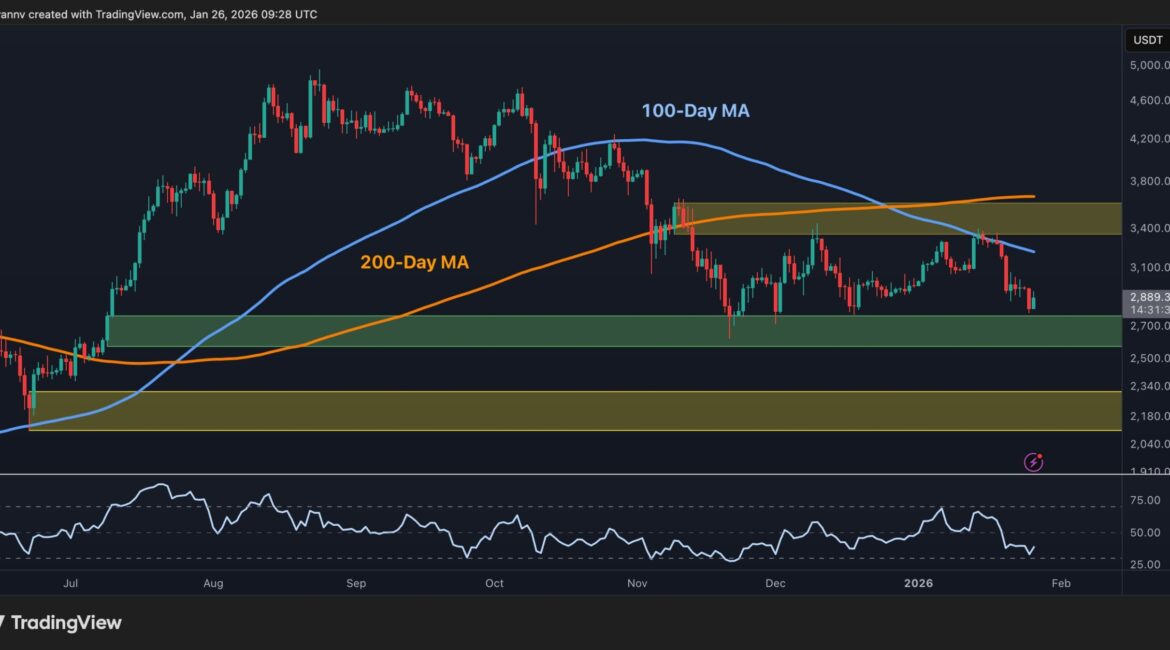Click the Oct label on time axis

495,583
